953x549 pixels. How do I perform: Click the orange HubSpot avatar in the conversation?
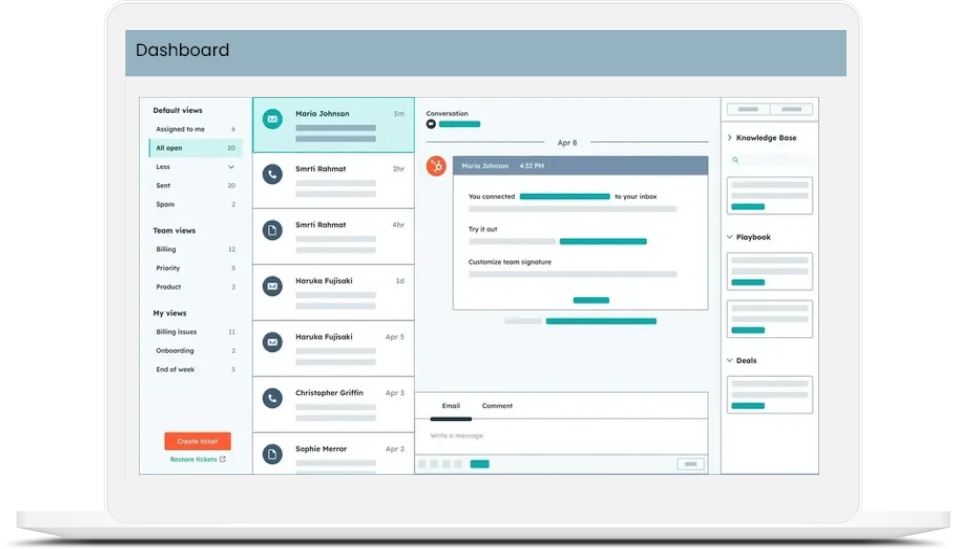point(436,166)
